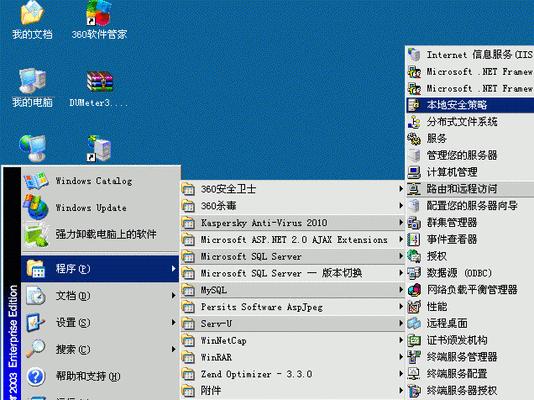Screen dimensions: 534x400
Task: Expand the Kaspersky Anti-Virus 2010 arrow
Action: [x=401, y=222]
